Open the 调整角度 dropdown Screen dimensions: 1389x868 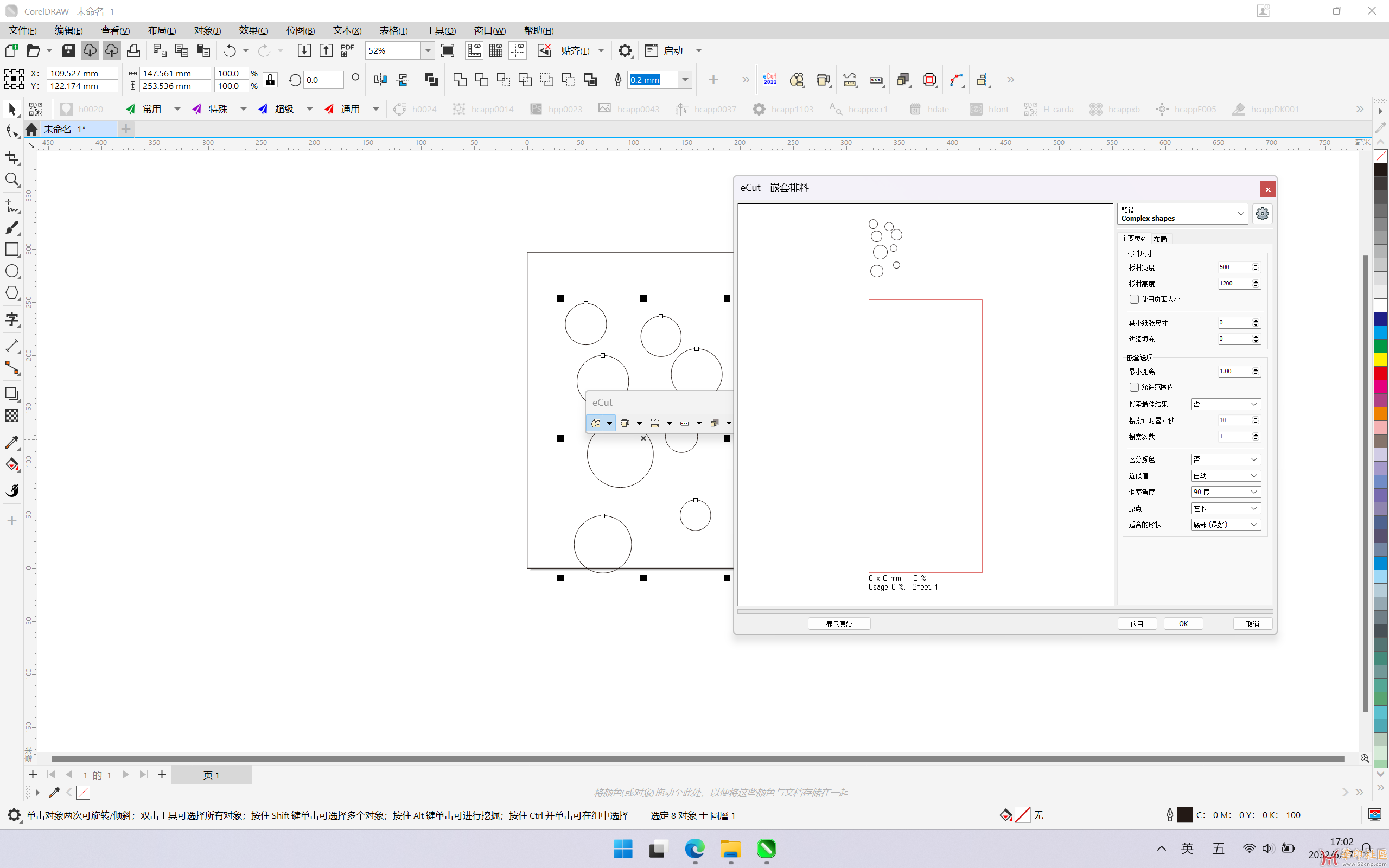(x=1226, y=492)
